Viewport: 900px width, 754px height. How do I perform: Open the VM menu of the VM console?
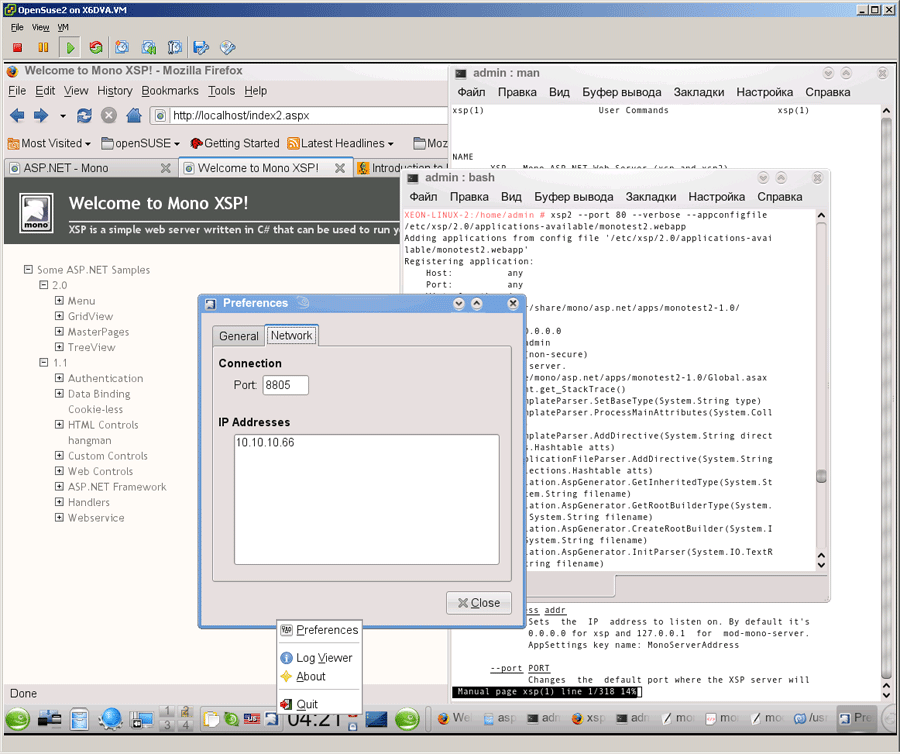coord(63,27)
